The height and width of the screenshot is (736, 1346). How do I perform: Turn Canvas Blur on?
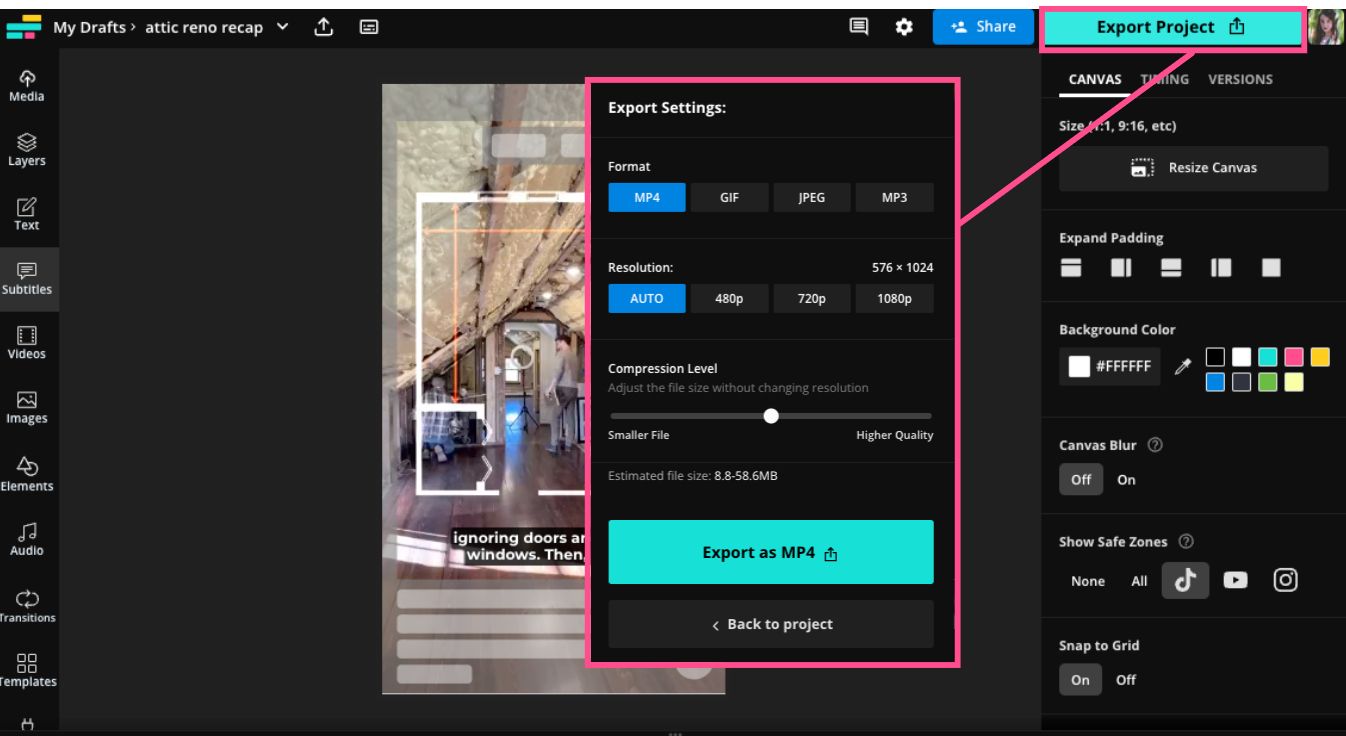click(1126, 480)
